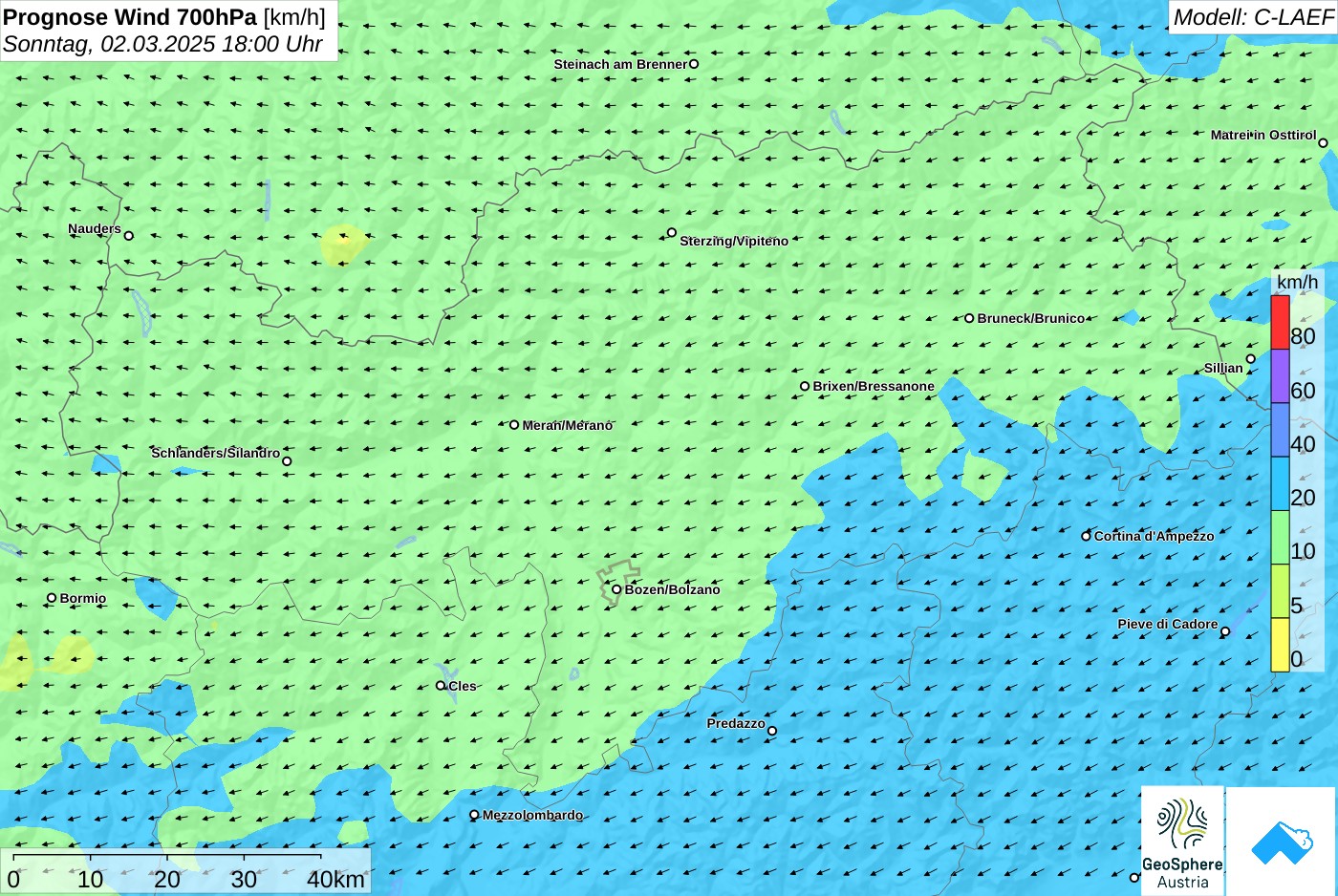Click the 'Steinach am Brenner' city label
The width and height of the screenshot is (1338, 896).
click(x=621, y=64)
